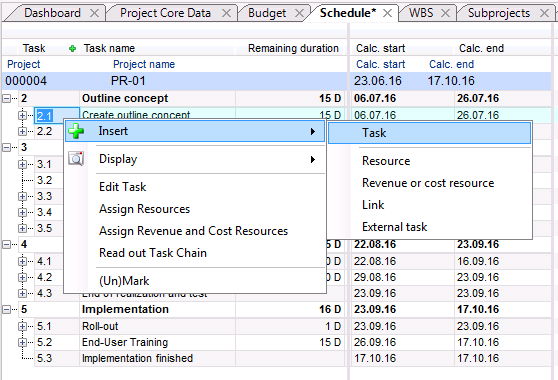Close the Schedule tab
This screenshot has width=558, height=380.
tap(388, 14)
